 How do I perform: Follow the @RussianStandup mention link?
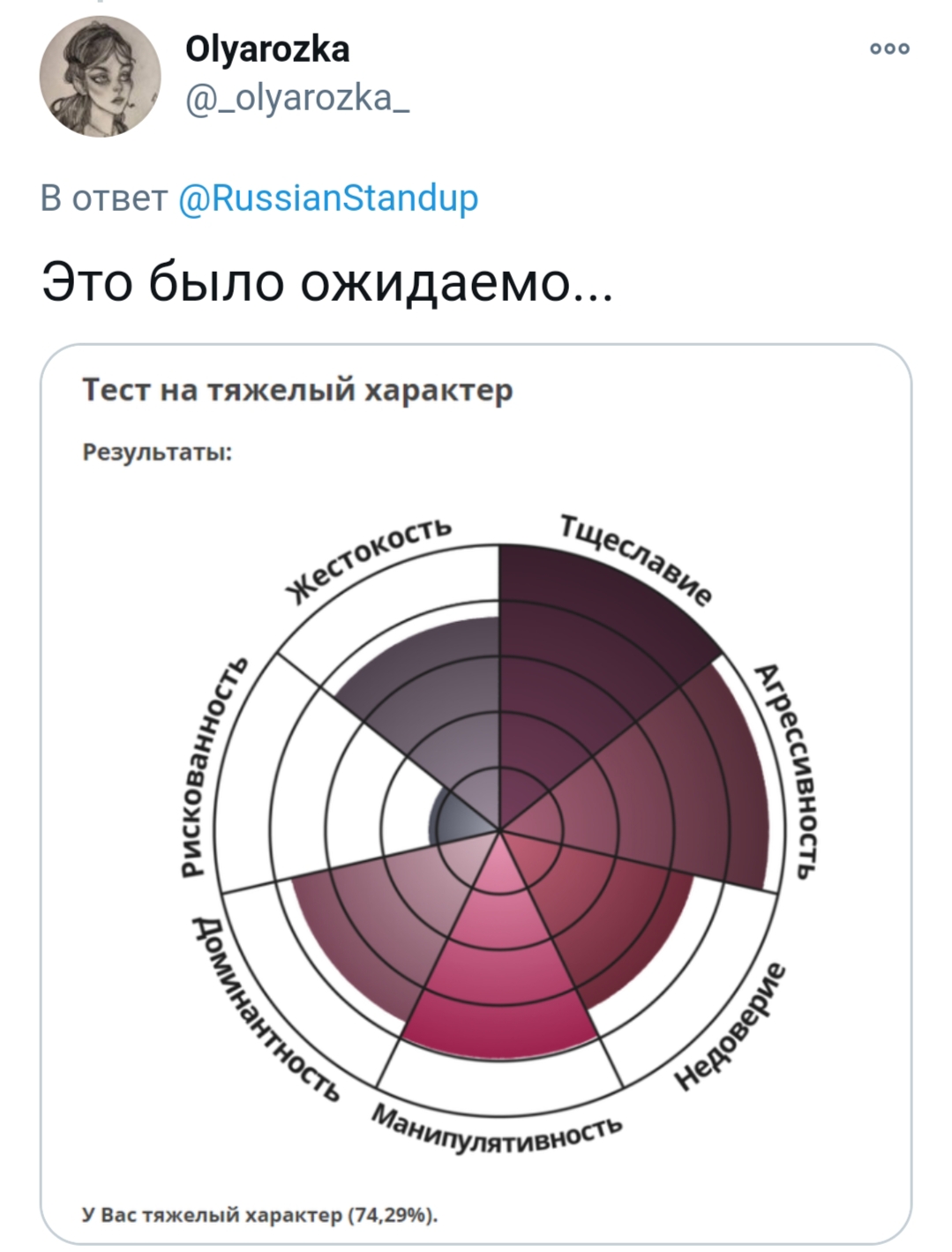(328, 198)
